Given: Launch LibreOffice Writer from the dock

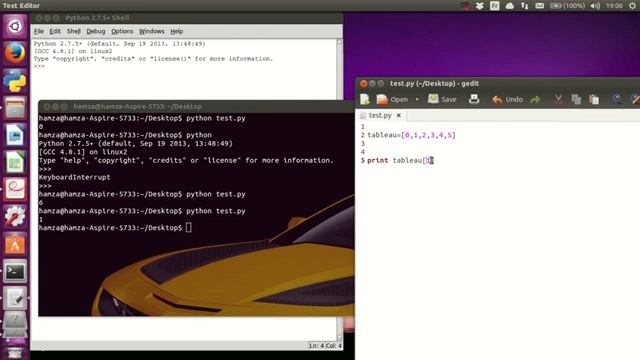Looking at the screenshot, I should 15,135.
